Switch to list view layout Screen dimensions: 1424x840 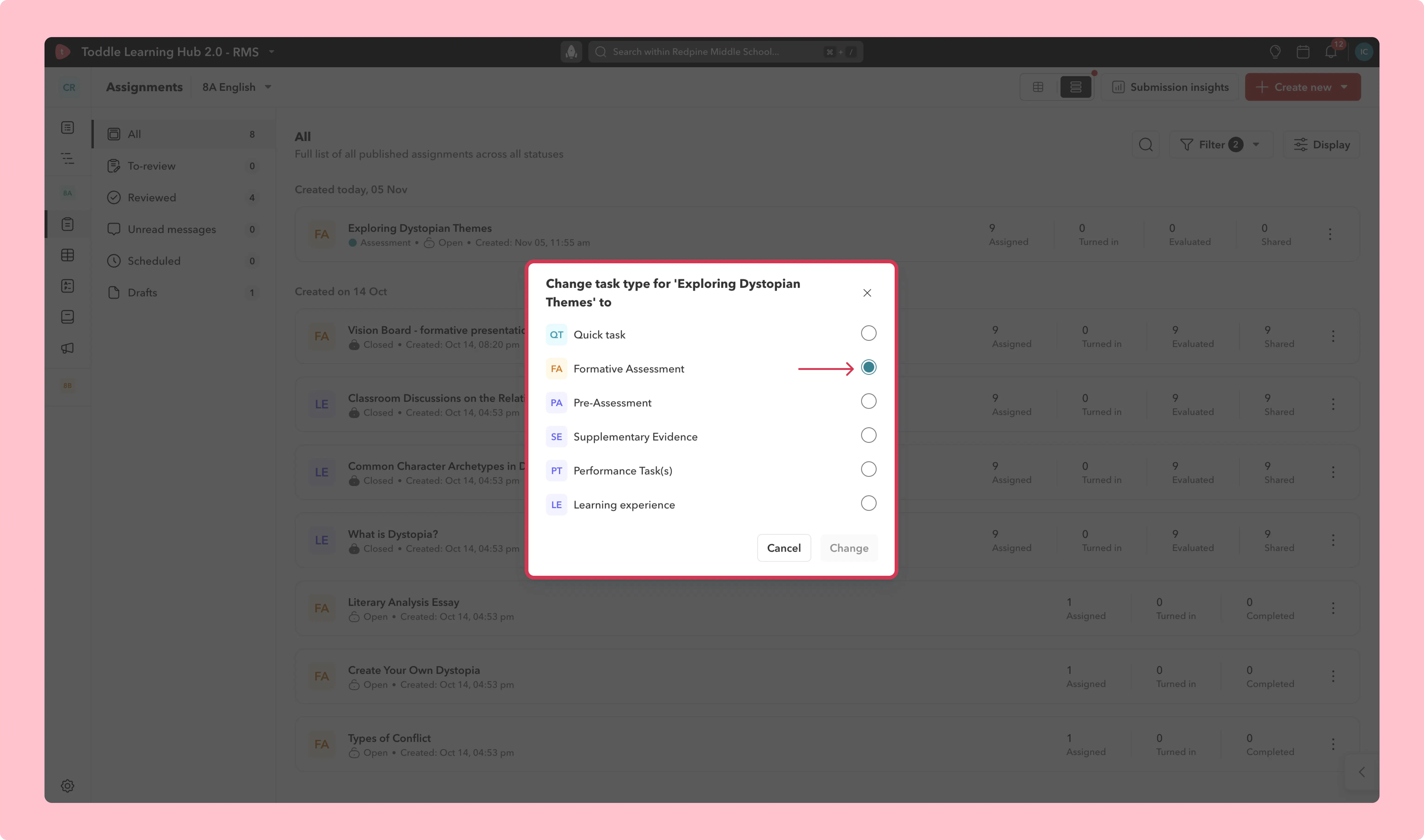pyautogui.click(x=1075, y=87)
